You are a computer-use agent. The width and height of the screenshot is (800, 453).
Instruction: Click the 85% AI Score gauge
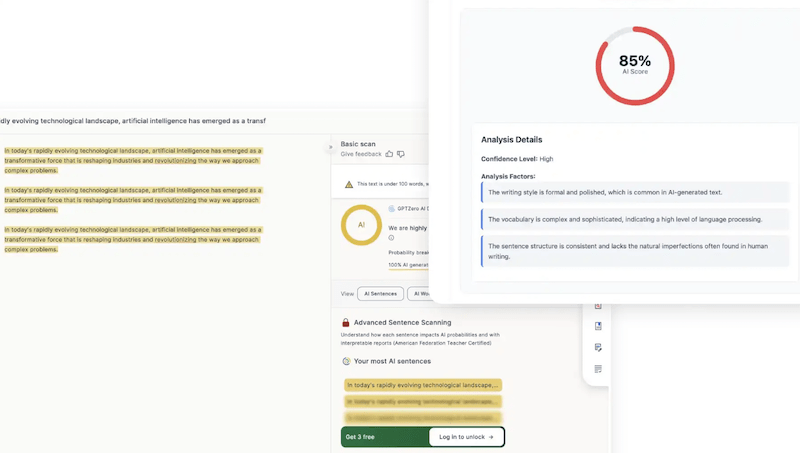coord(635,65)
